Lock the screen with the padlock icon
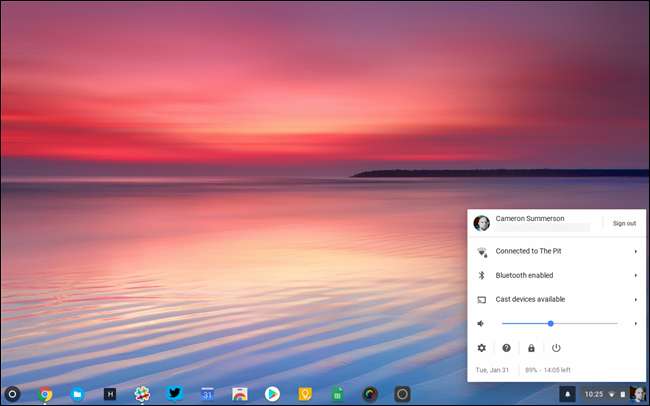The width and height of the screenshot is (650, 406). [x=531, y=348]
